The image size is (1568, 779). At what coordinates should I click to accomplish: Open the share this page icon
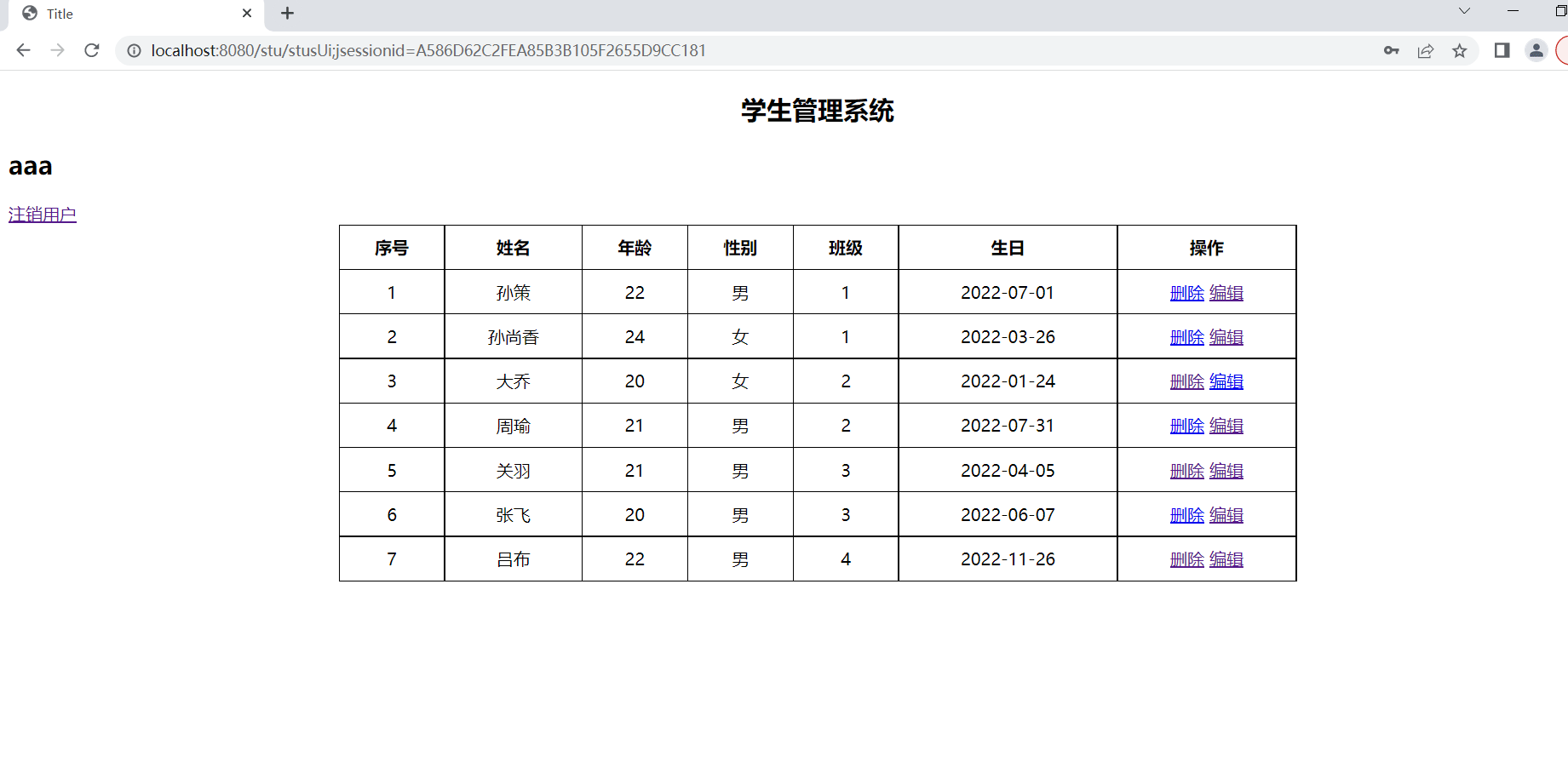coord(1426,50)
